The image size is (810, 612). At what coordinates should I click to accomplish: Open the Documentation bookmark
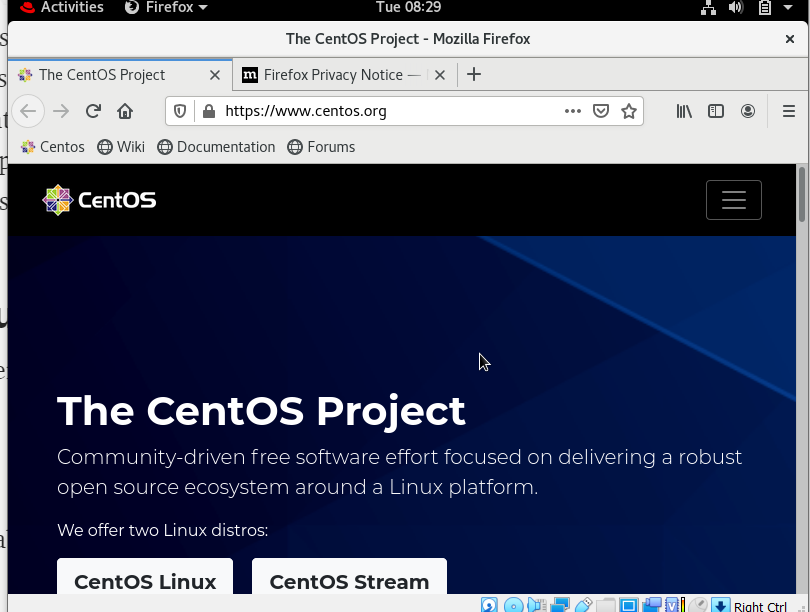tap(216, 147)
